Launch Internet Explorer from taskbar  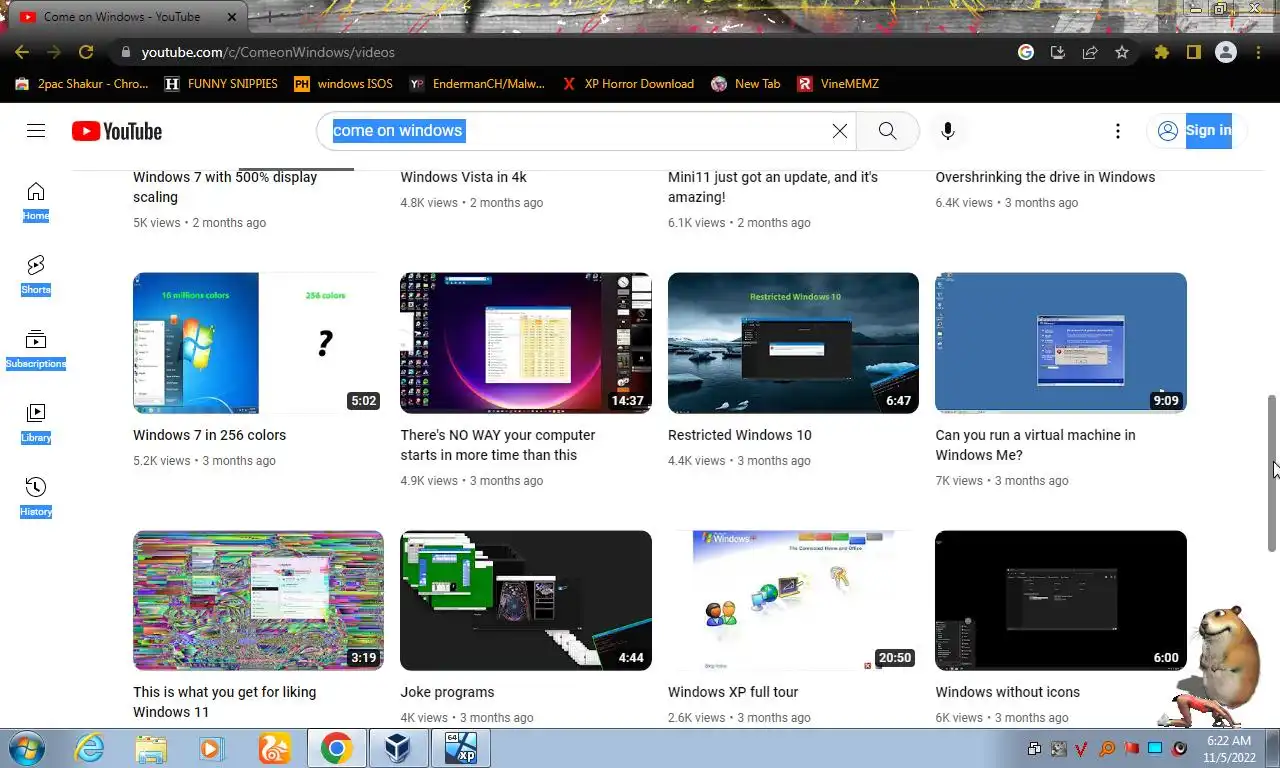click(89, 748)
